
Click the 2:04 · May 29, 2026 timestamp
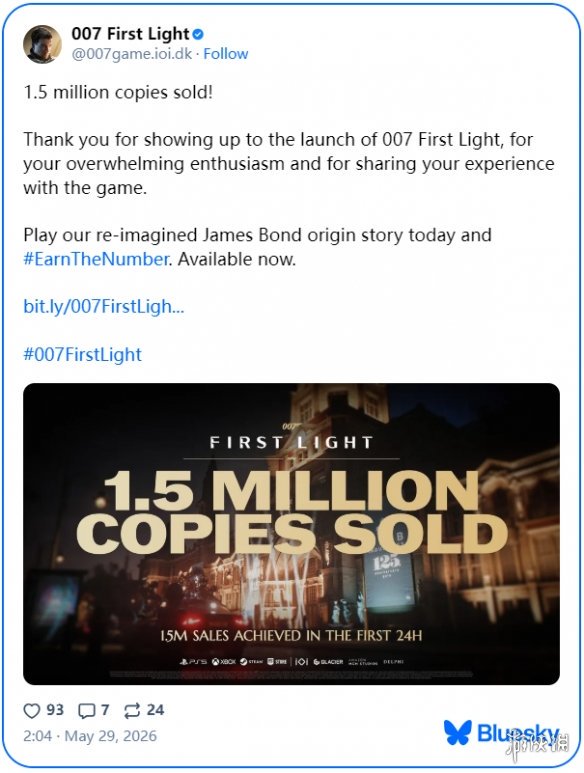pos(90,736)
